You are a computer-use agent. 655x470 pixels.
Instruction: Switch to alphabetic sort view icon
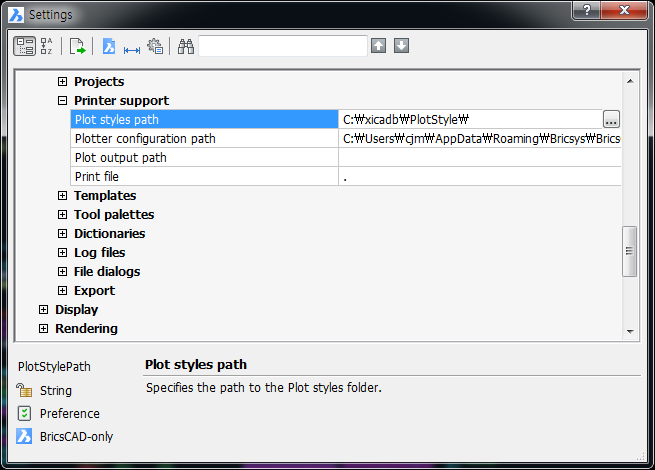pyautogui.click(x=46, y=46)
